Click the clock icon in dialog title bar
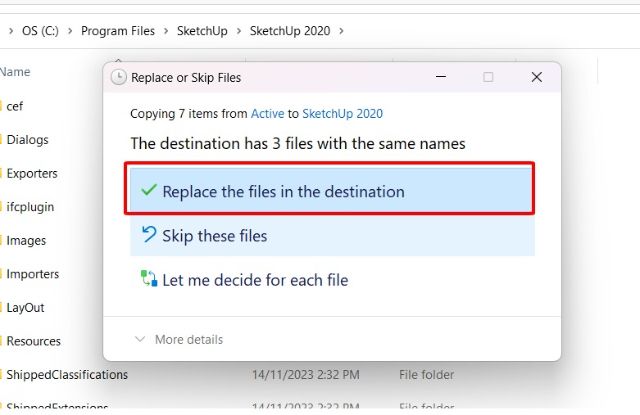Image resolution: width=640 pixels, height=415 pixels. click(119, 77)
